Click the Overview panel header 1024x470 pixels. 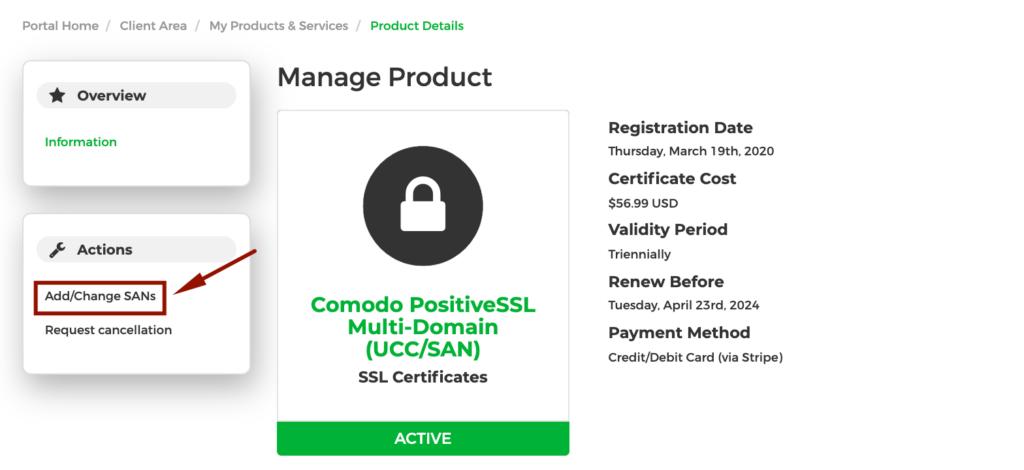pyautogui.click(x=136, y=95)
